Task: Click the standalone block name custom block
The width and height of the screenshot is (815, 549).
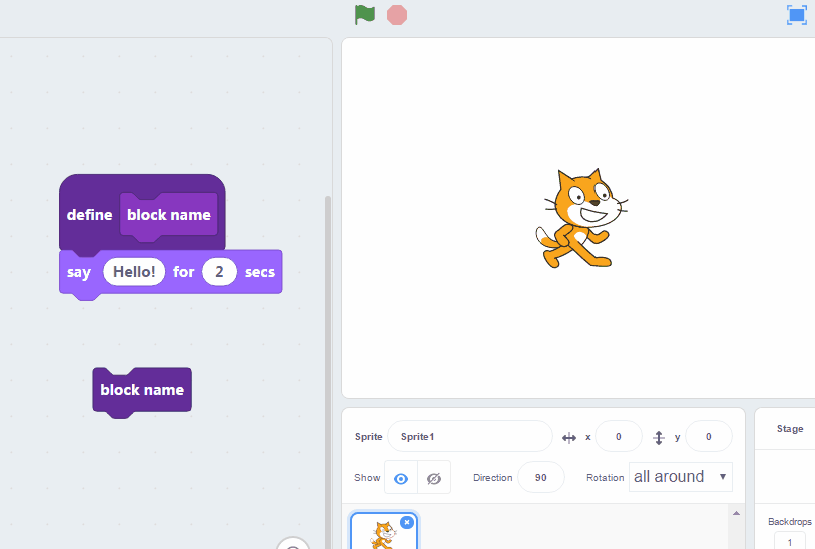Action: tap(142, 390)
